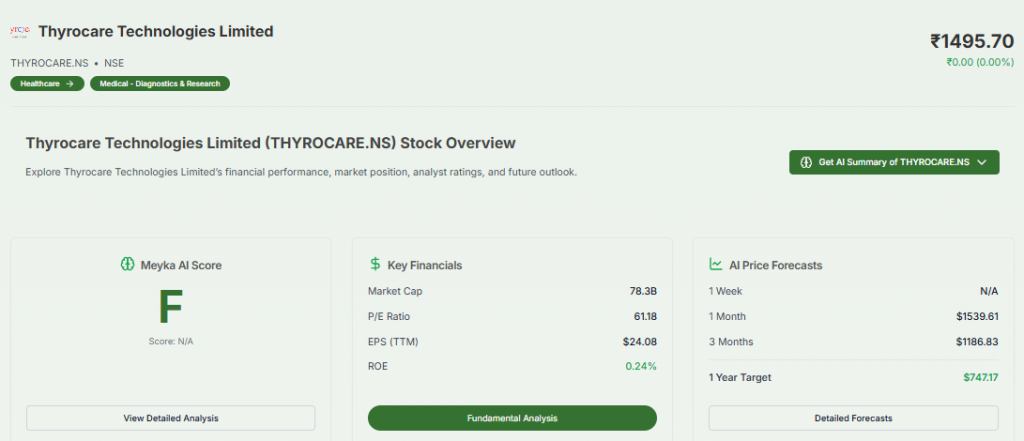The width and height of the screenshot is (1024, 441).
Task: Click the $24.08 EPS value
Action: point(640,342)
